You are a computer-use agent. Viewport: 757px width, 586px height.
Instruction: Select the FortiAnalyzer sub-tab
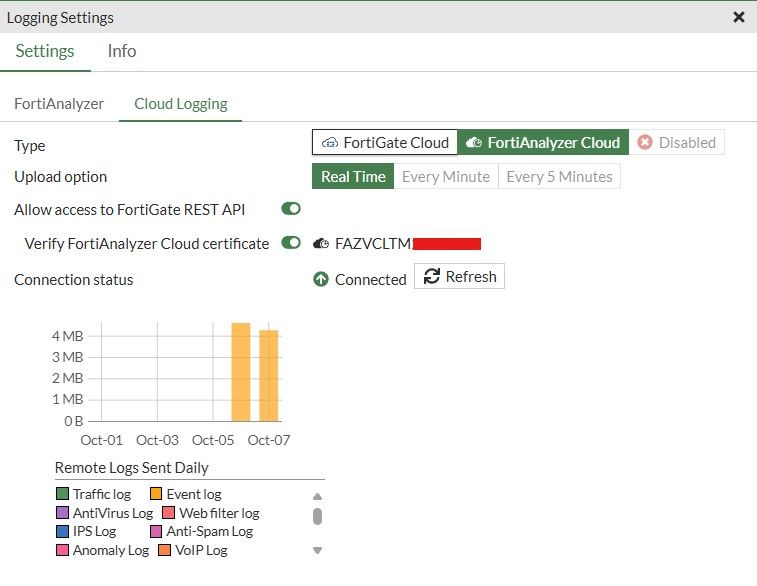click(59, 104)
